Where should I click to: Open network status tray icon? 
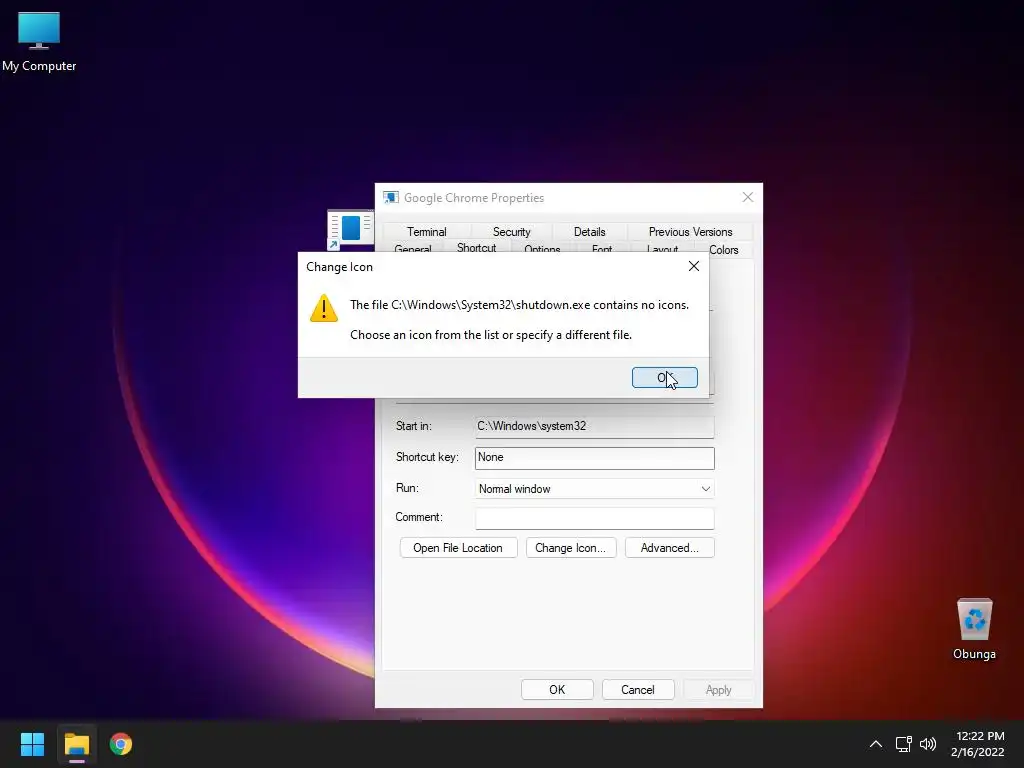(x=903, y=744)
